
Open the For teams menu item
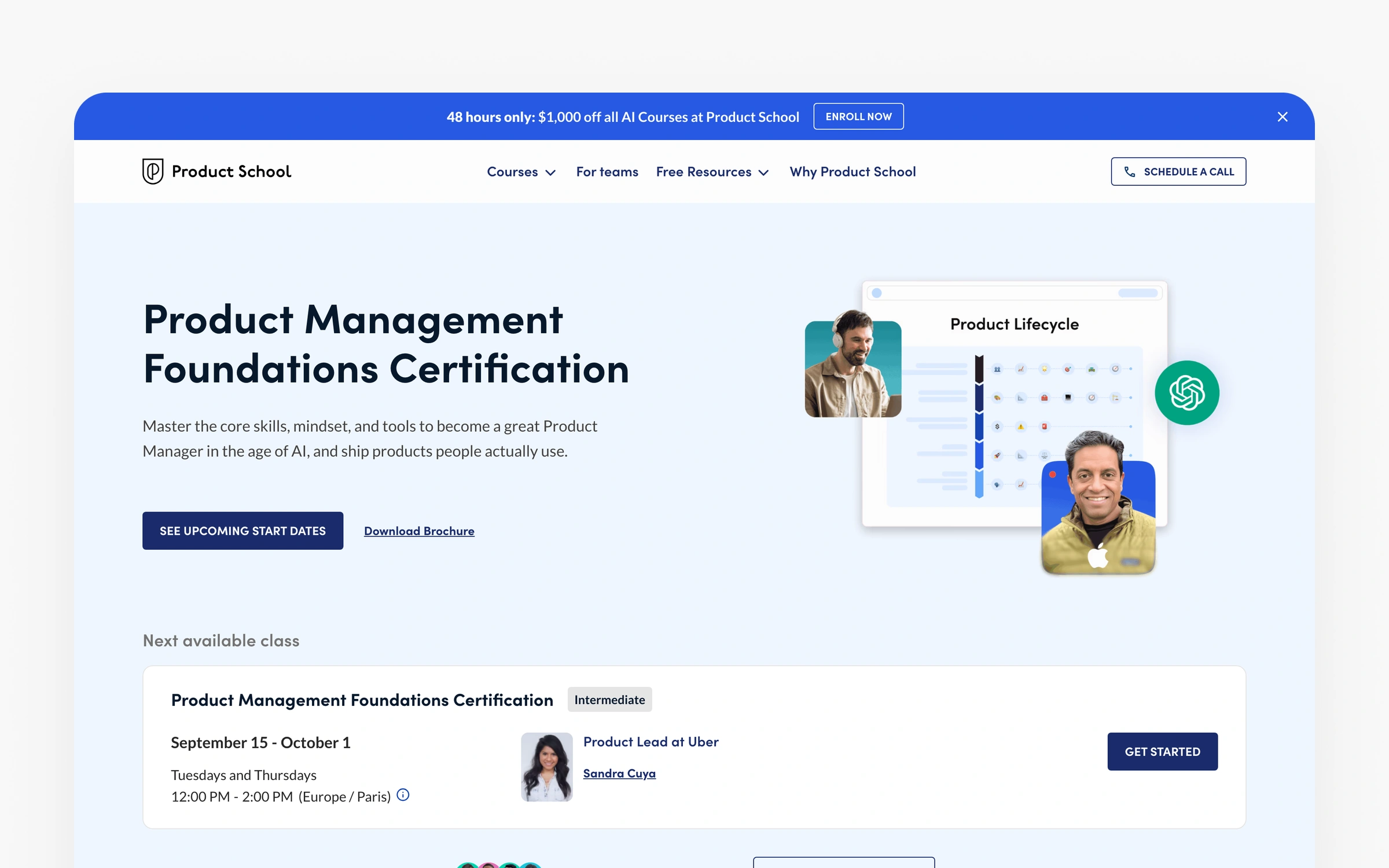[x=607, y=172]
